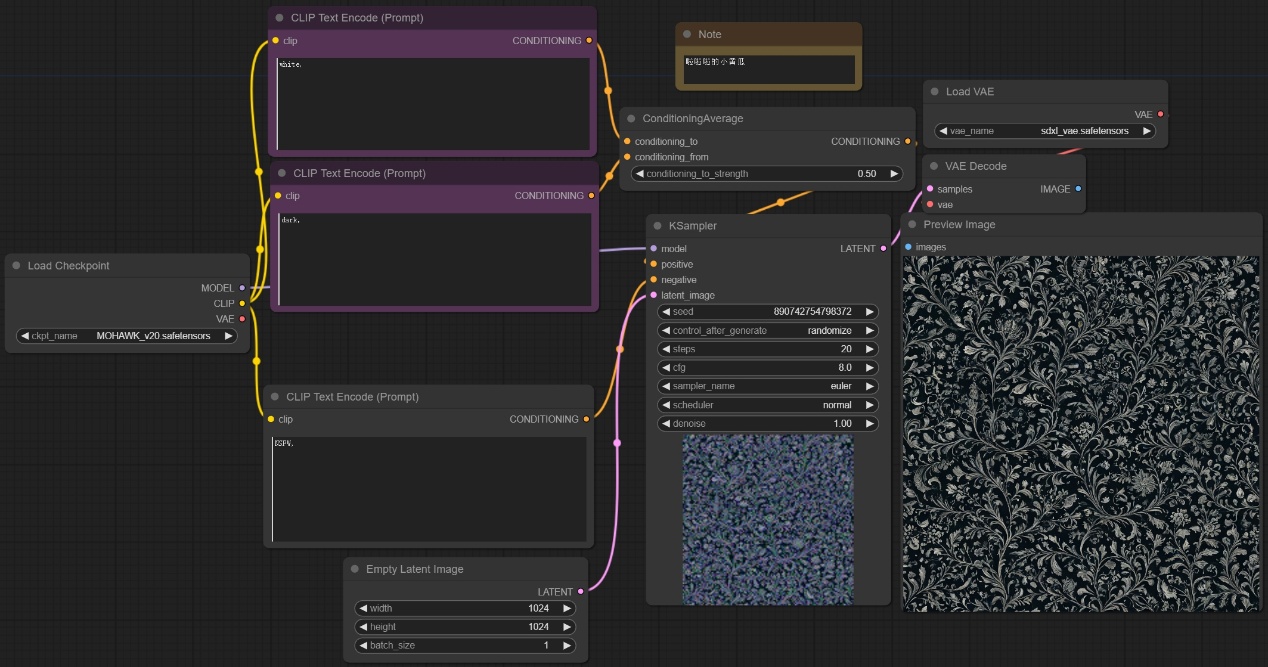The image size is (1268, 667).
Task: Decrease cfg value with the left arrow
Action: click(x=665, y=368)
